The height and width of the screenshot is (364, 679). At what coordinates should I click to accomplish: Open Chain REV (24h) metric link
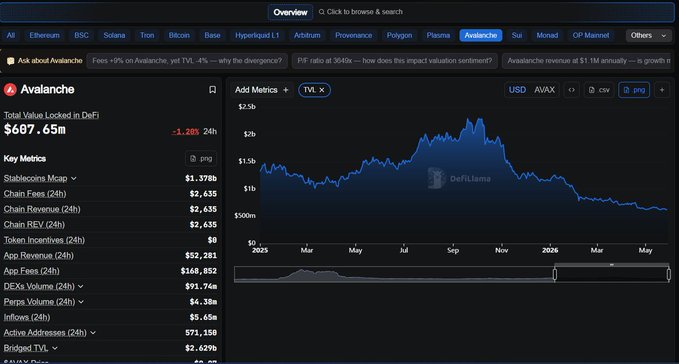tap(34, 225)
